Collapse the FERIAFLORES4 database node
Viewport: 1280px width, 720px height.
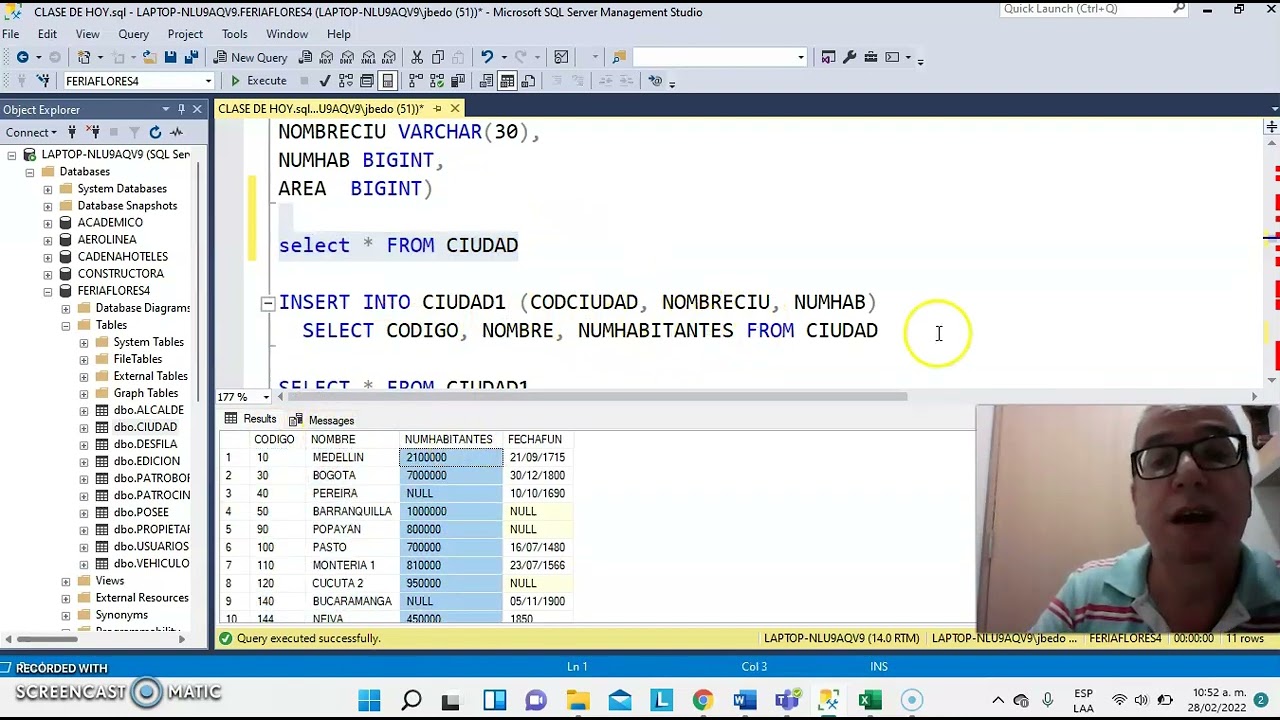tap(48, 291)
